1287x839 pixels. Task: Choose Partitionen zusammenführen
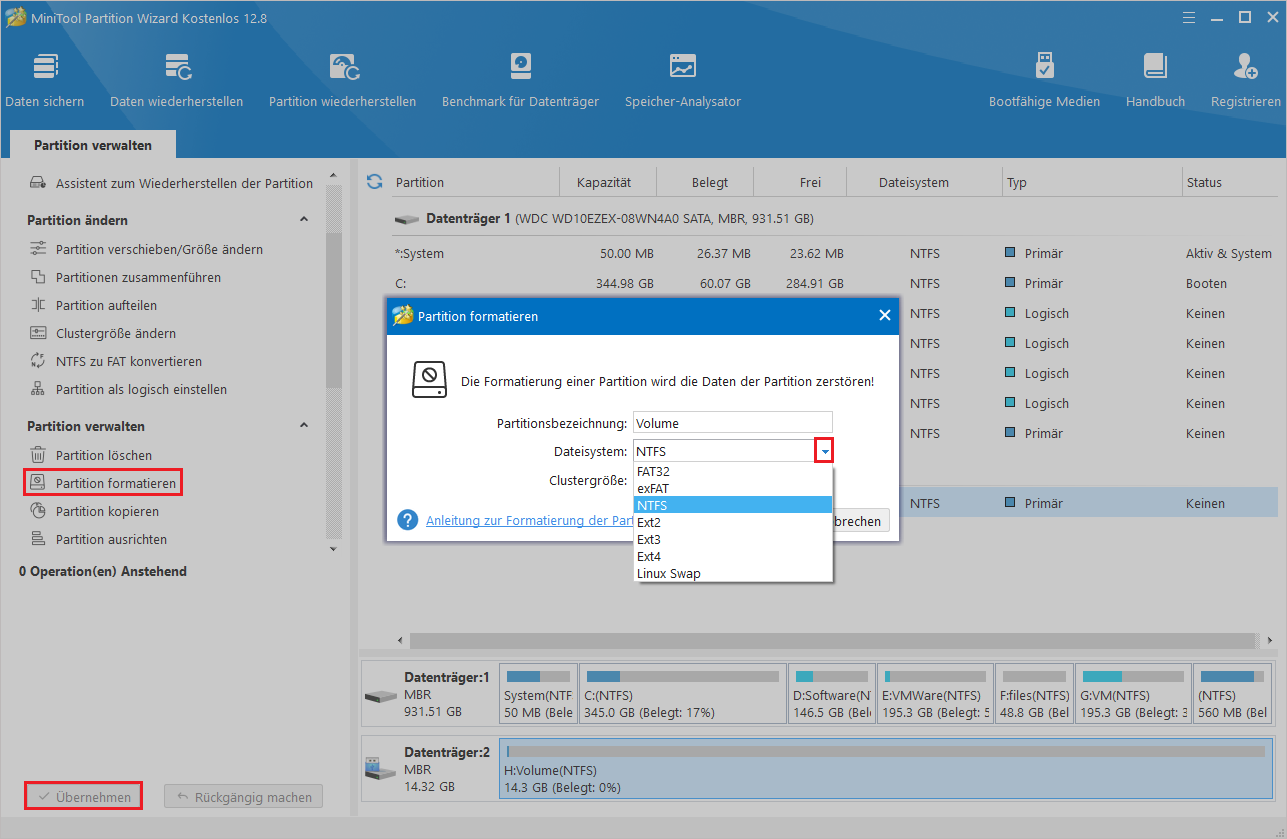[125, 277]
